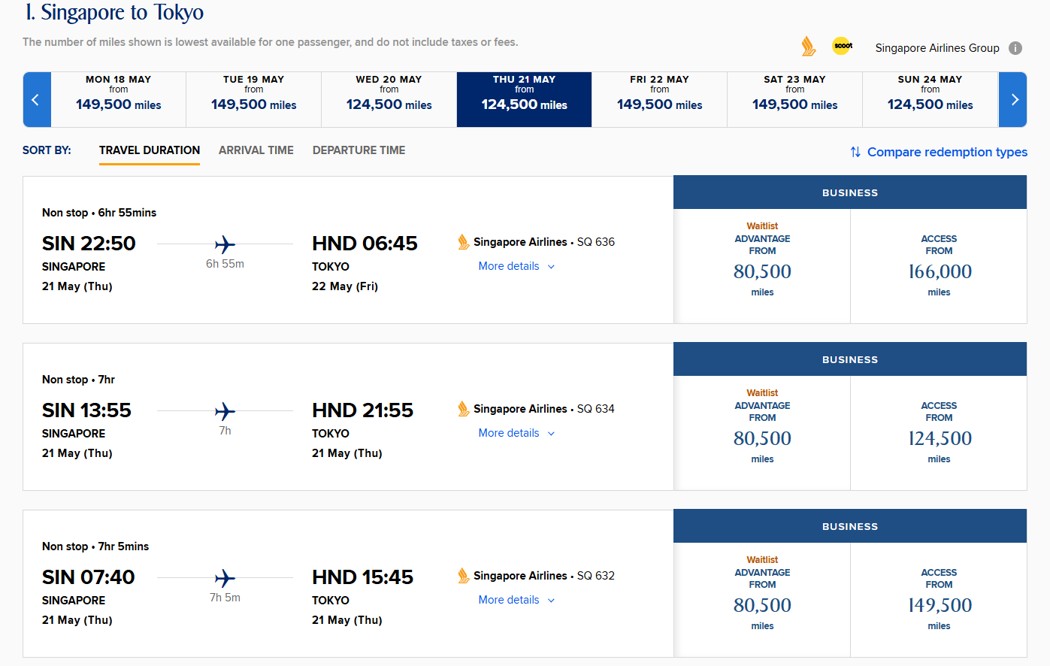Screen dimensions: 1050x666
Task: Select Travel Duration sort option
Action: (149, 150)
